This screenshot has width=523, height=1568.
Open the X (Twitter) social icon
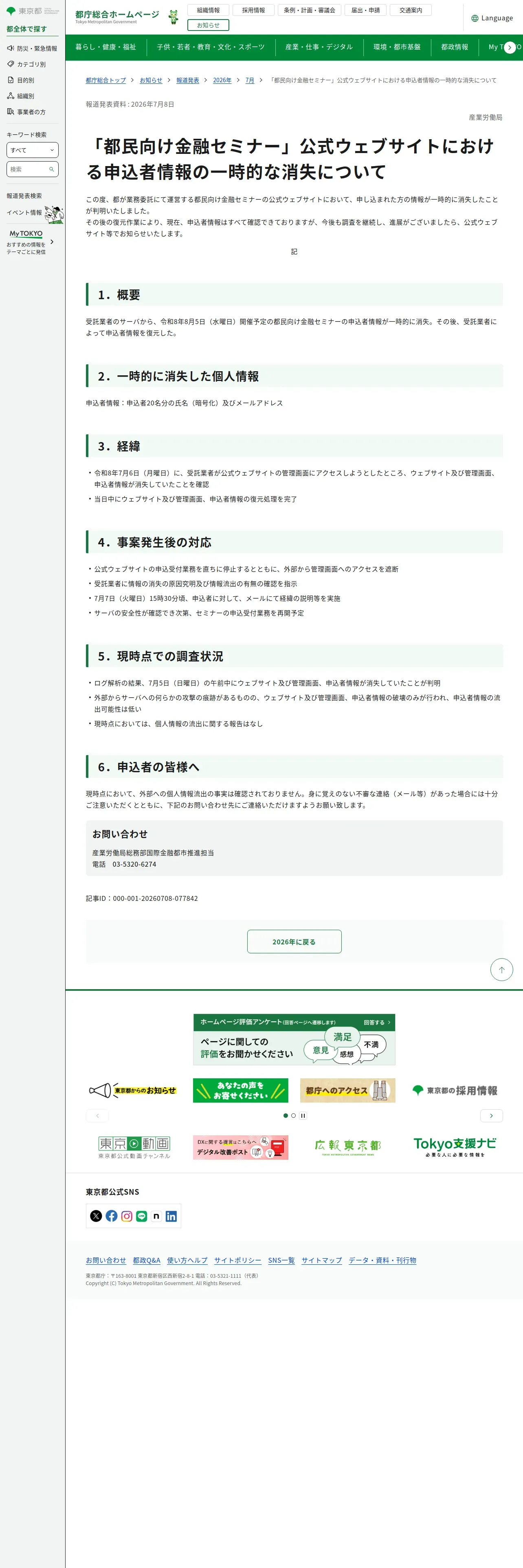[x=96, y=1215]
